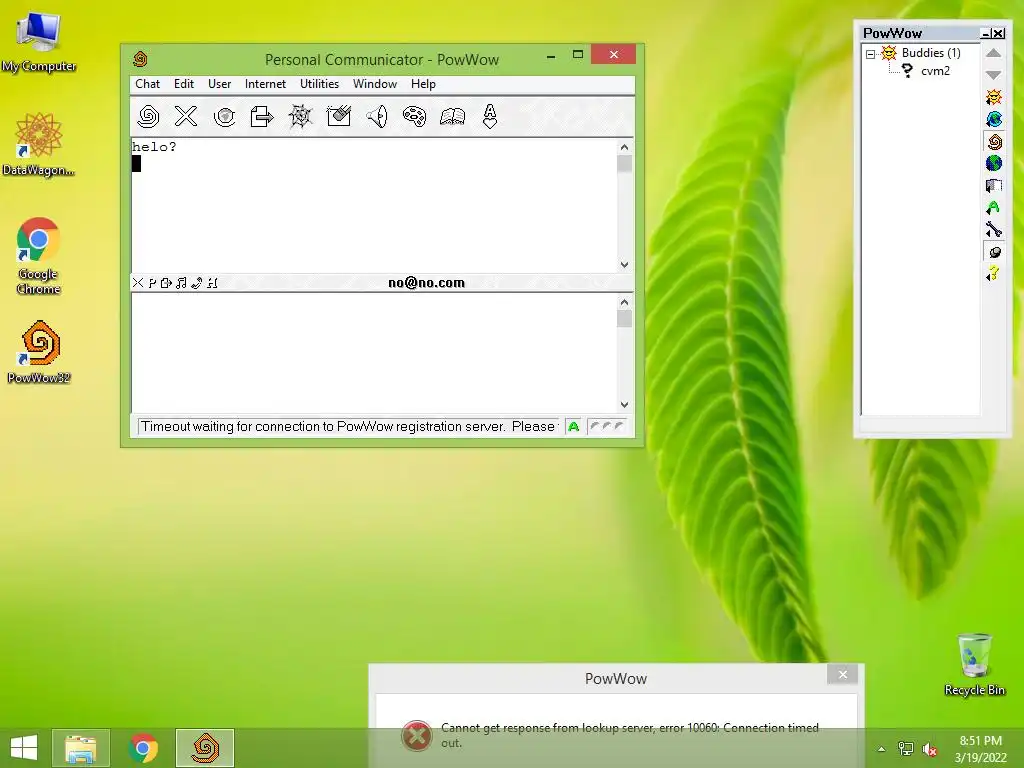Click upper chat pane scroll down arrow

[624, 264]
